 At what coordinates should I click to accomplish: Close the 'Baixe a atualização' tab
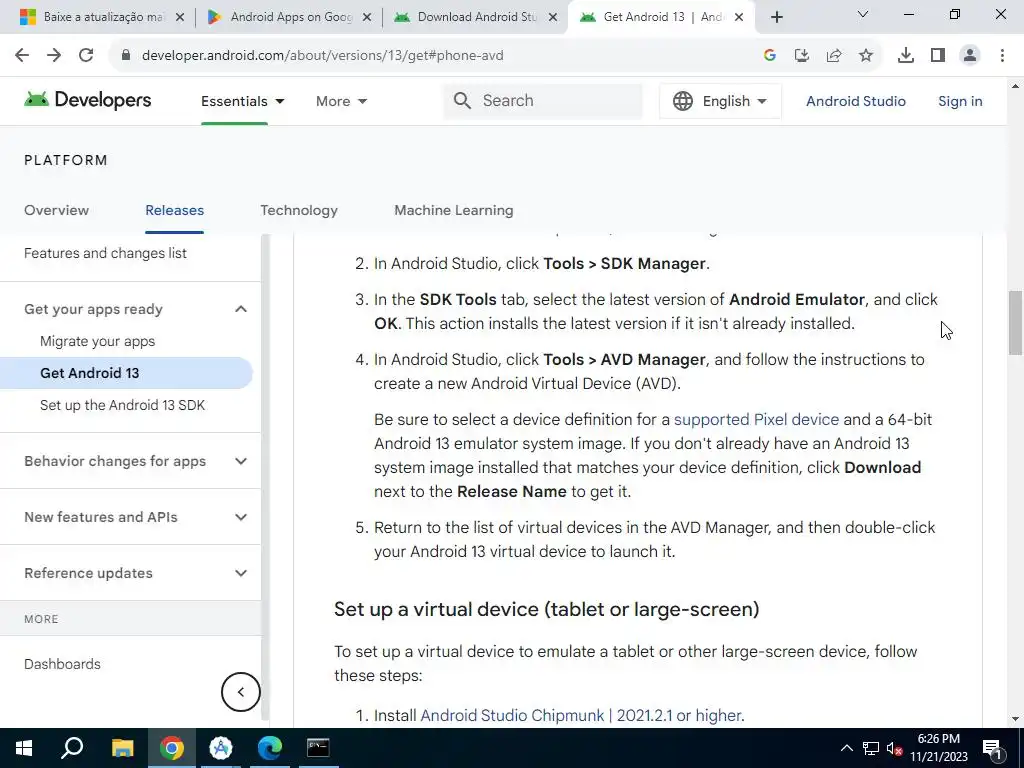[180, 18]
